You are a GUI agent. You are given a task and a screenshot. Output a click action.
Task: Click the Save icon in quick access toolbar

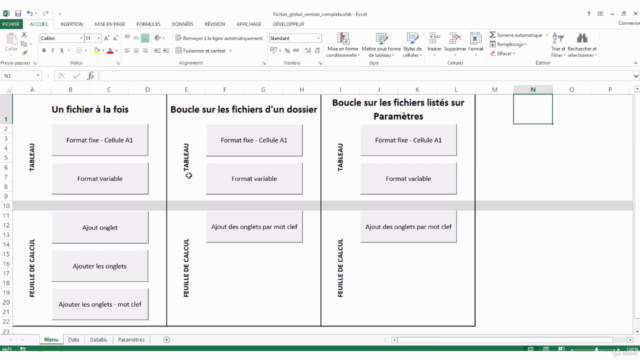tap(18, 13)
